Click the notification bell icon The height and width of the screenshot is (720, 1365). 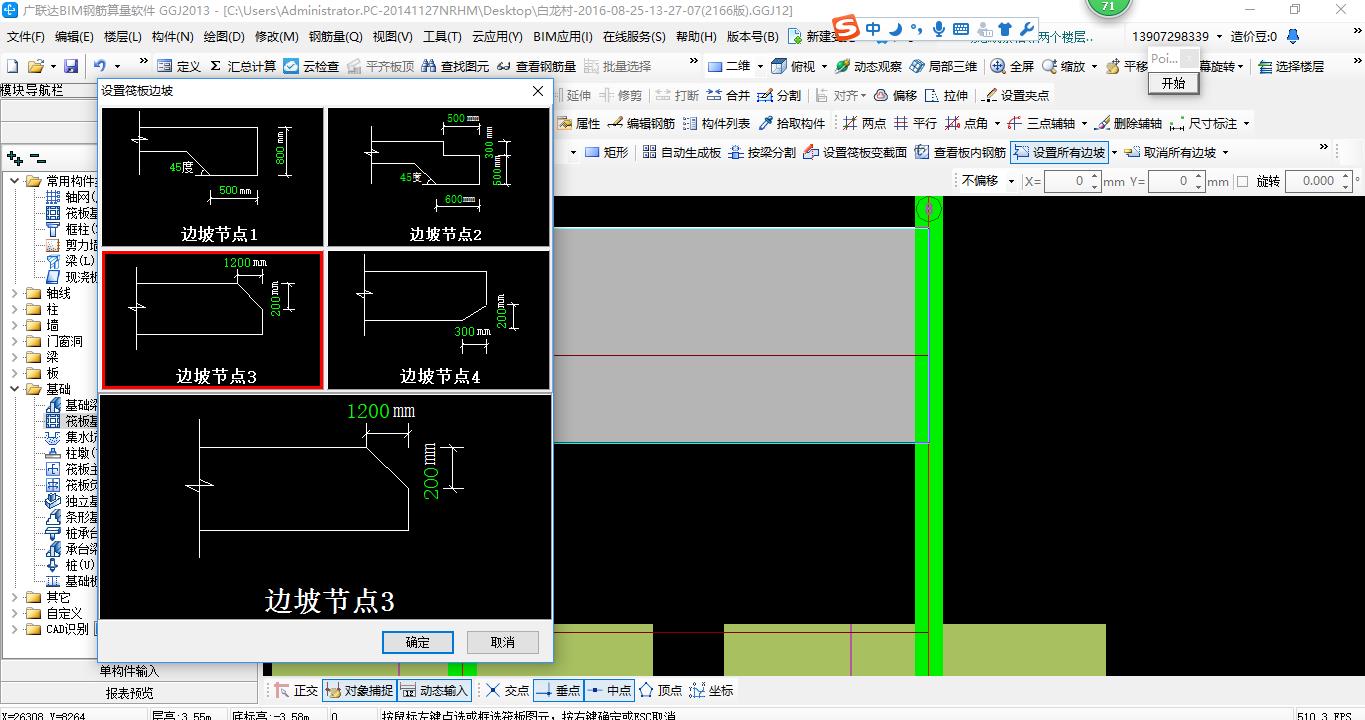tap(1293, 37)
